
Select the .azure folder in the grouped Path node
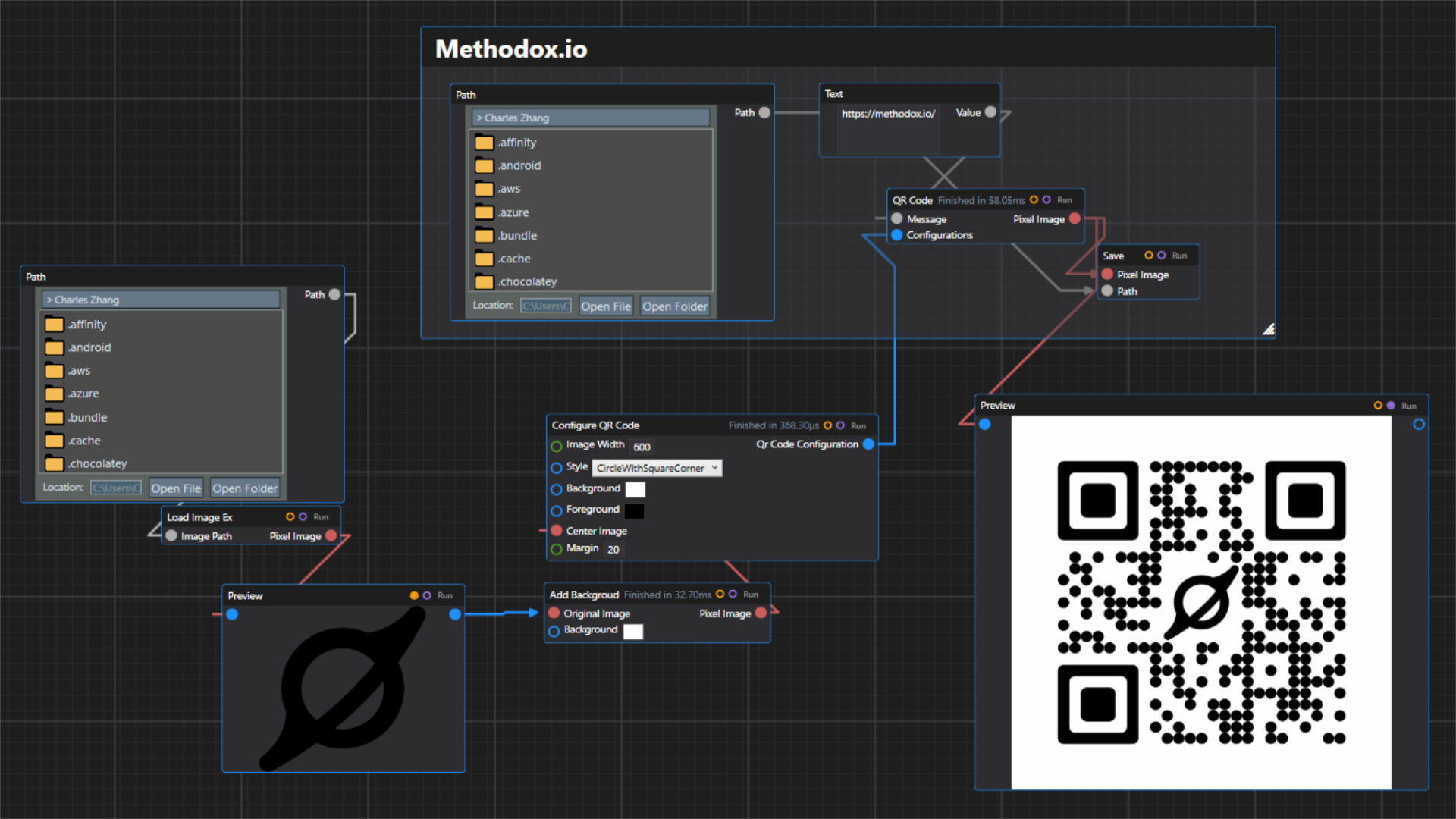tap(513, 212)
